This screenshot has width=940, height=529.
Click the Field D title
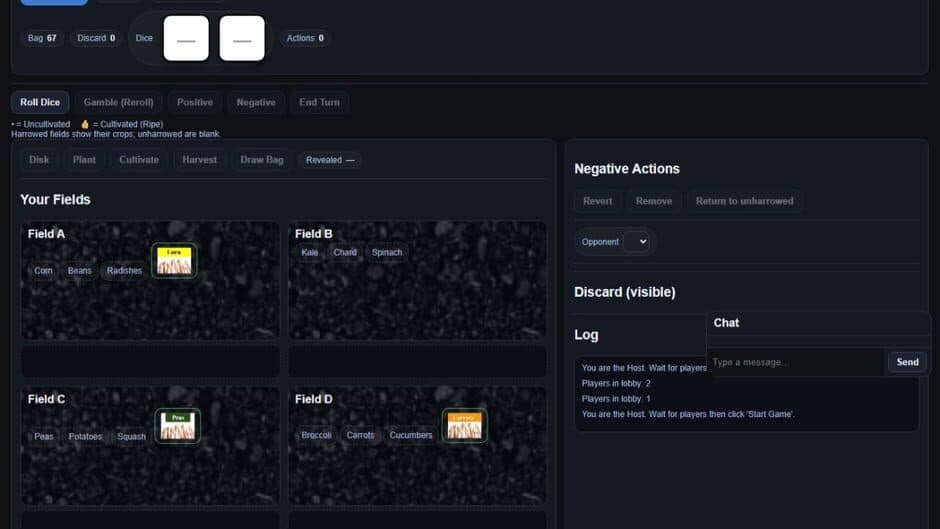[x=314, y=399]
